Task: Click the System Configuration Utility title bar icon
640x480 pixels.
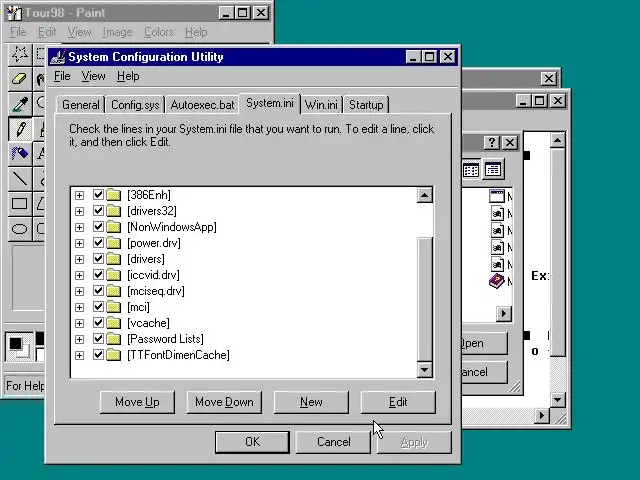Action: pyautogui.click(x=58, y=57)
